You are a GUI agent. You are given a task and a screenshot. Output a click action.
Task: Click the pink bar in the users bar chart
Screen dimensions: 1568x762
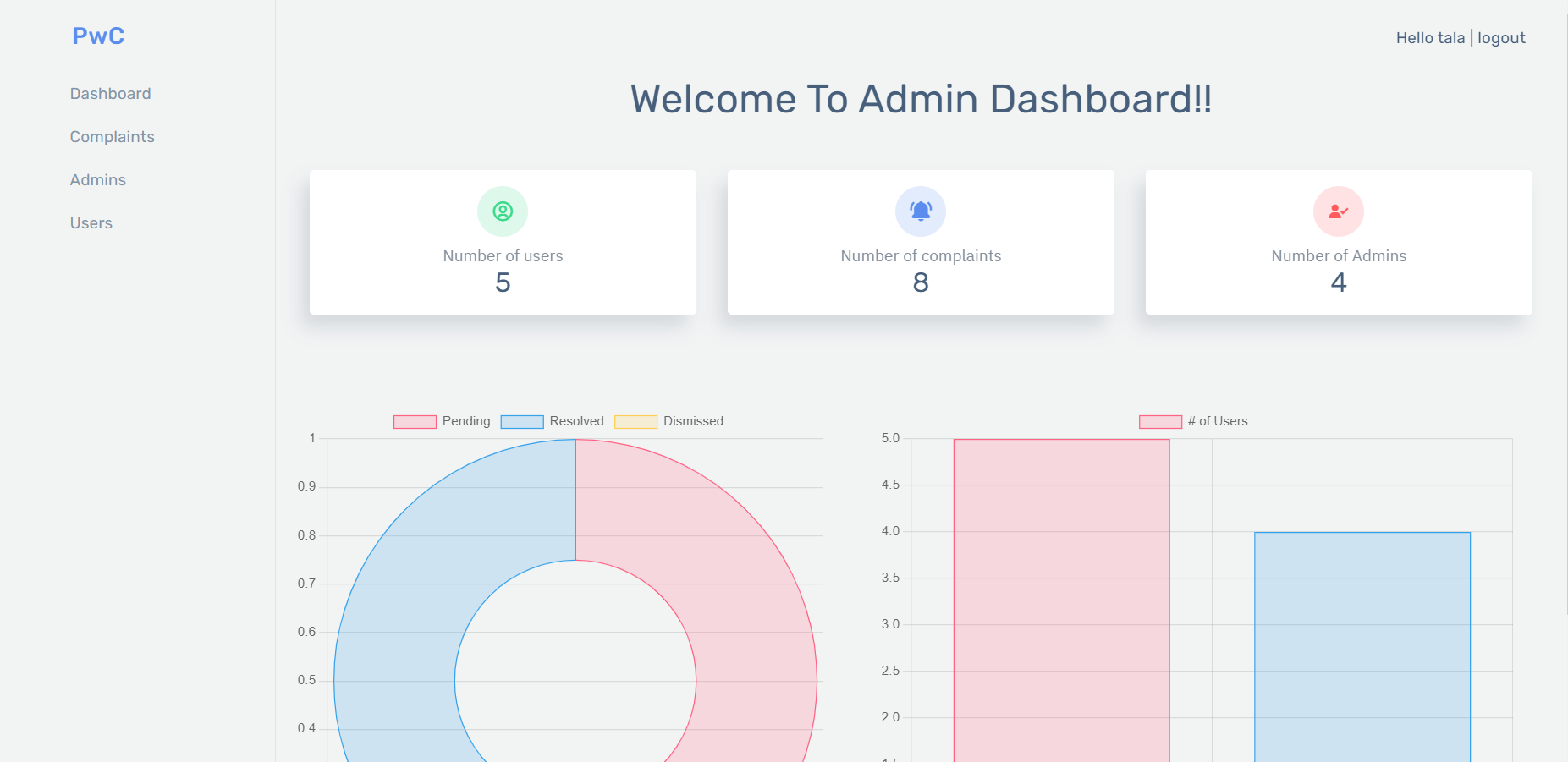point(1062,592)
